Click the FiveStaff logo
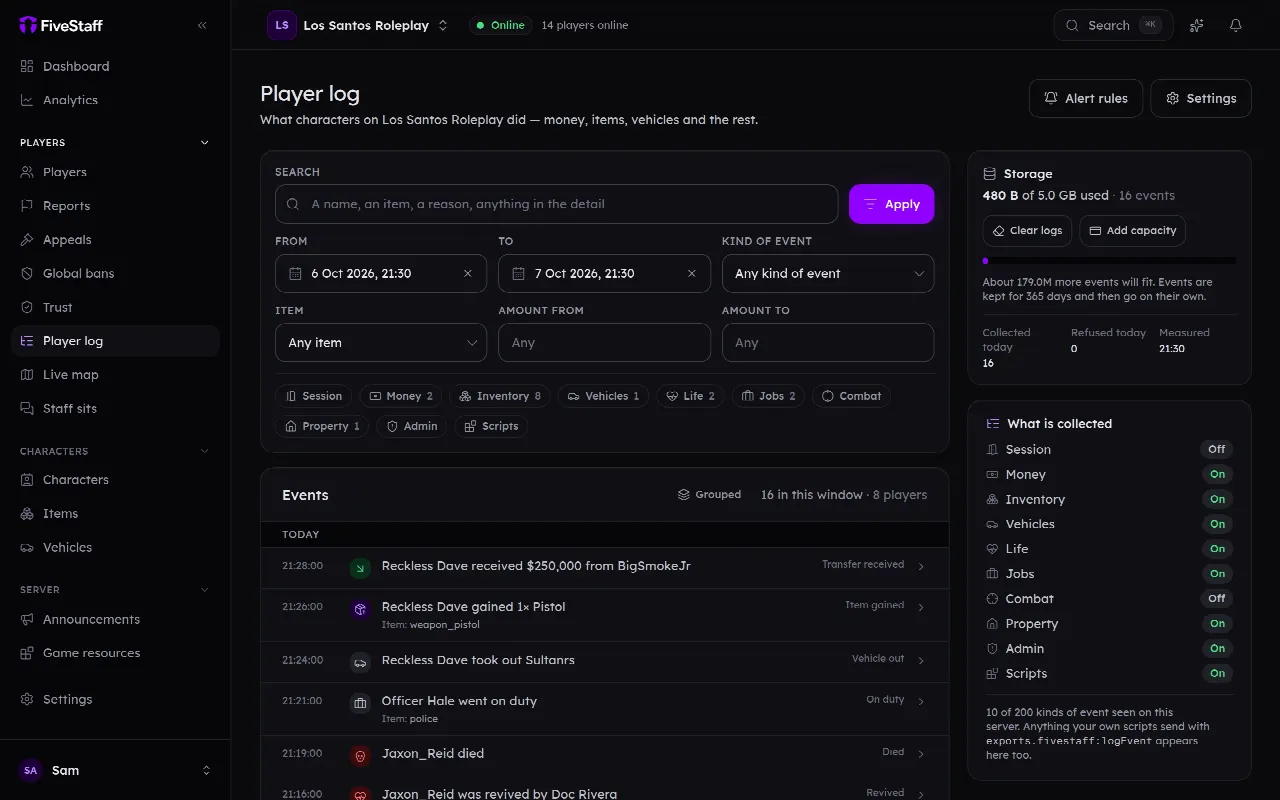1280x800 pixels. [61, 25]
